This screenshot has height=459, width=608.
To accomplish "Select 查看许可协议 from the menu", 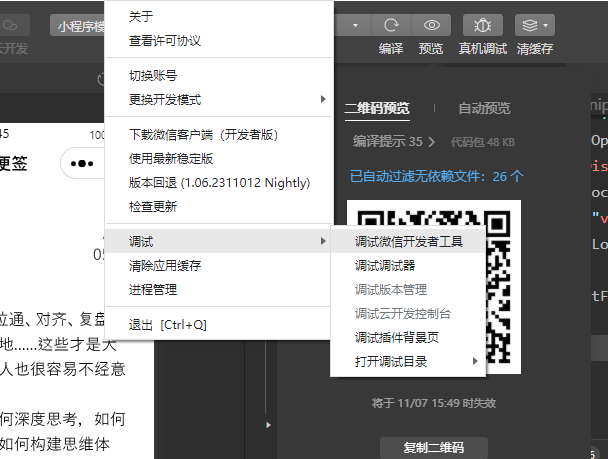I will (219, 41).
